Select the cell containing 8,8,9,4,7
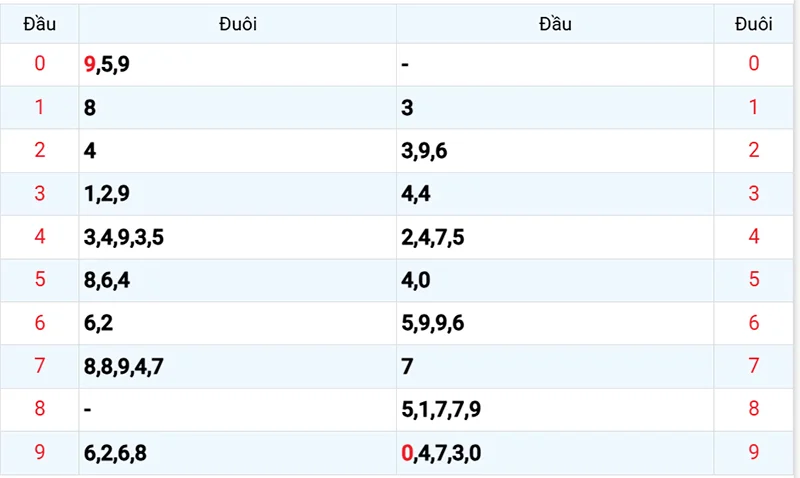 [x=238, y=366]
